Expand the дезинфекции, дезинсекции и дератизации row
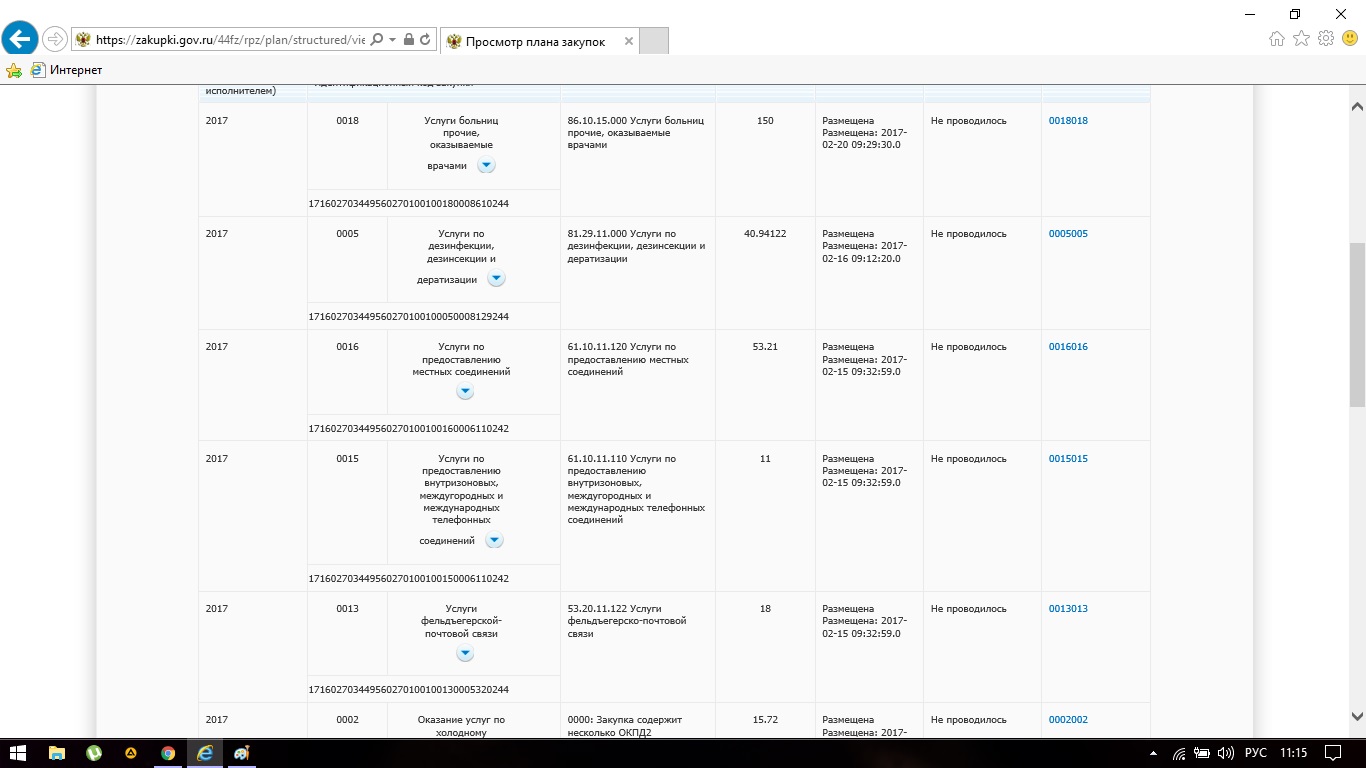 point(496,278)
